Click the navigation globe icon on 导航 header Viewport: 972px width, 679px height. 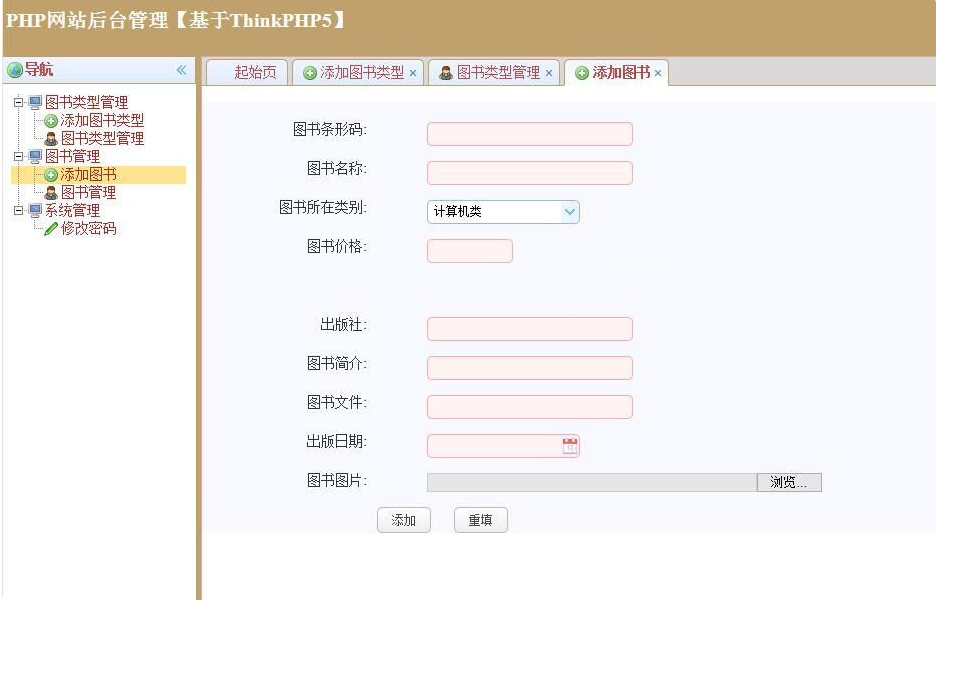[x=13, y=70]
